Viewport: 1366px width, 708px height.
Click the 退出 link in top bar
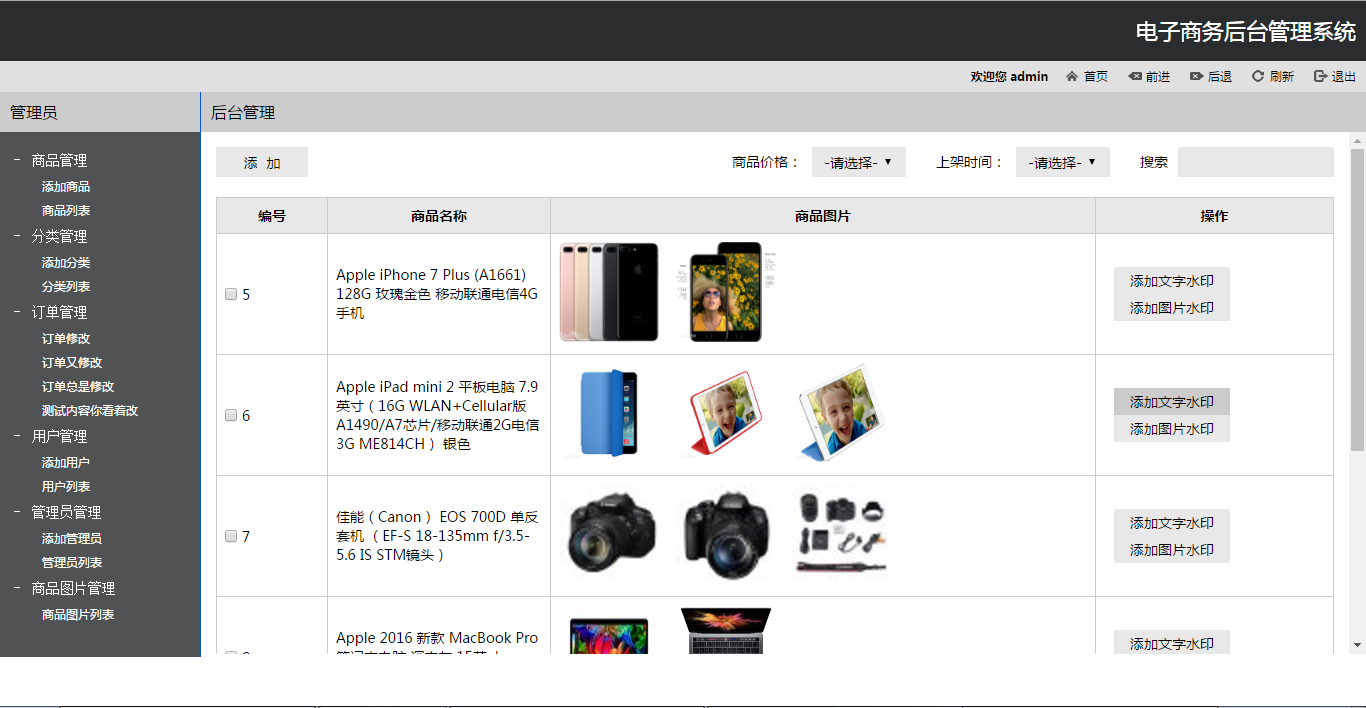[x=1344, y=77]
